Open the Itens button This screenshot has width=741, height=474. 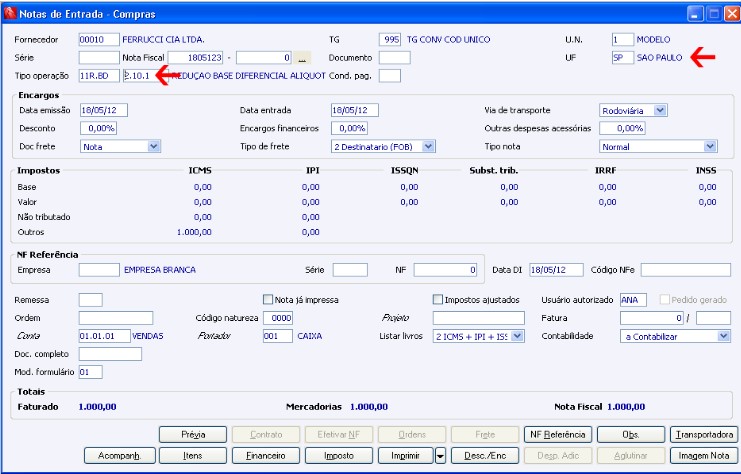pyautogui.click(x=193, y=456)
